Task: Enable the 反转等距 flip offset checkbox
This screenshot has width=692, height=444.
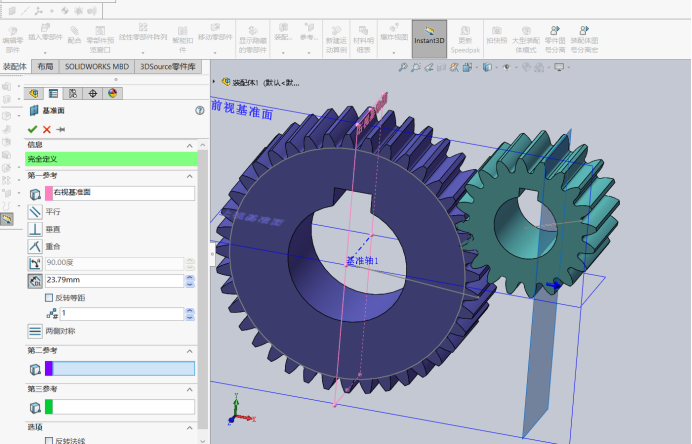Action: click(49, 298)
